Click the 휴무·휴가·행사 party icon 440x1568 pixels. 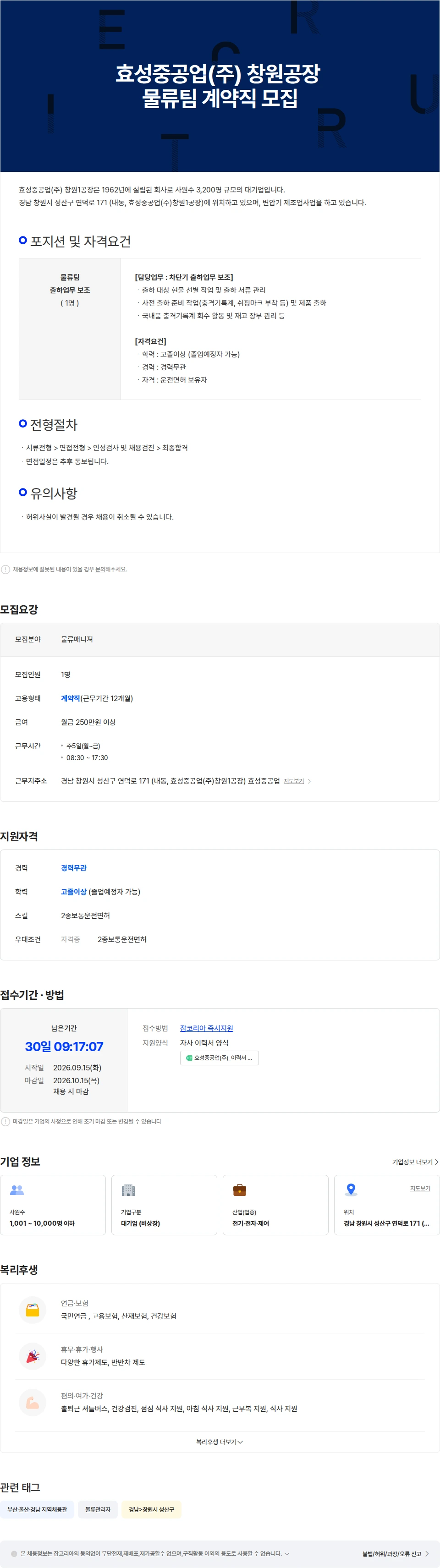[x=33, y=1356]
